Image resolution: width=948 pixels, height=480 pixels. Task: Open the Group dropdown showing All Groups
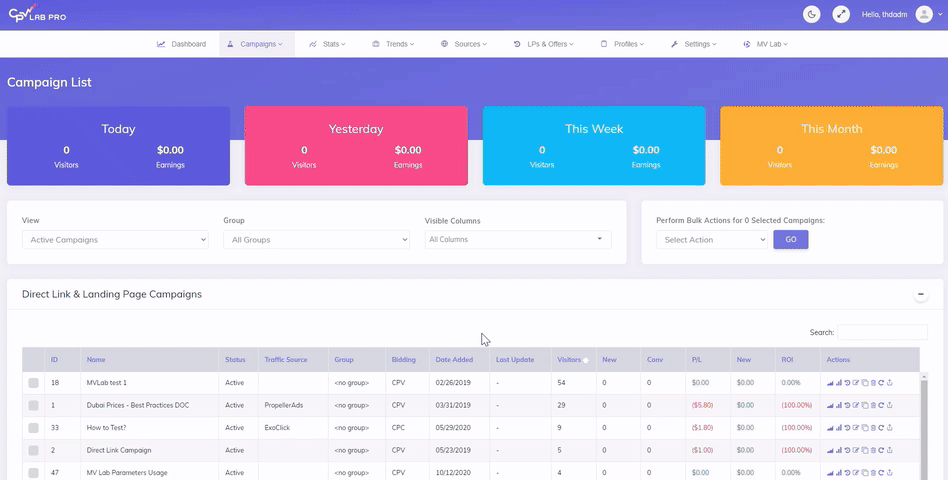pyautogui.click(x=316, y=240)
